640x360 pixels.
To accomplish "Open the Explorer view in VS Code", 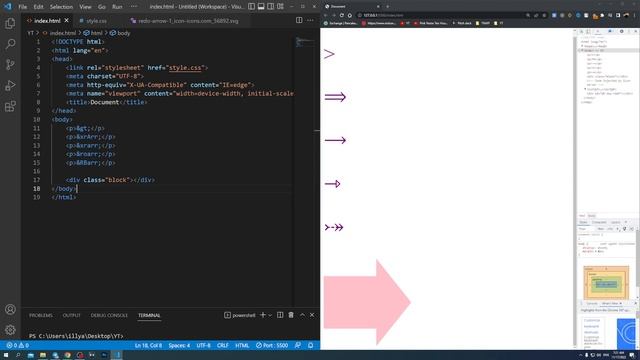I will [10, 23].
